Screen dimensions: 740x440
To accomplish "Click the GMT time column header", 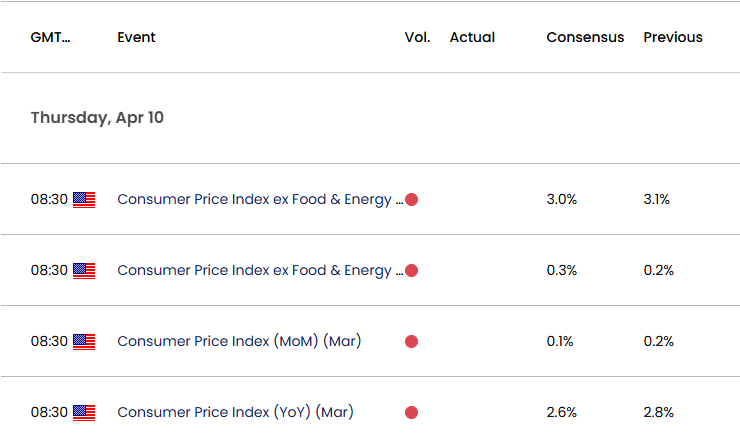I will pos(51,37).
